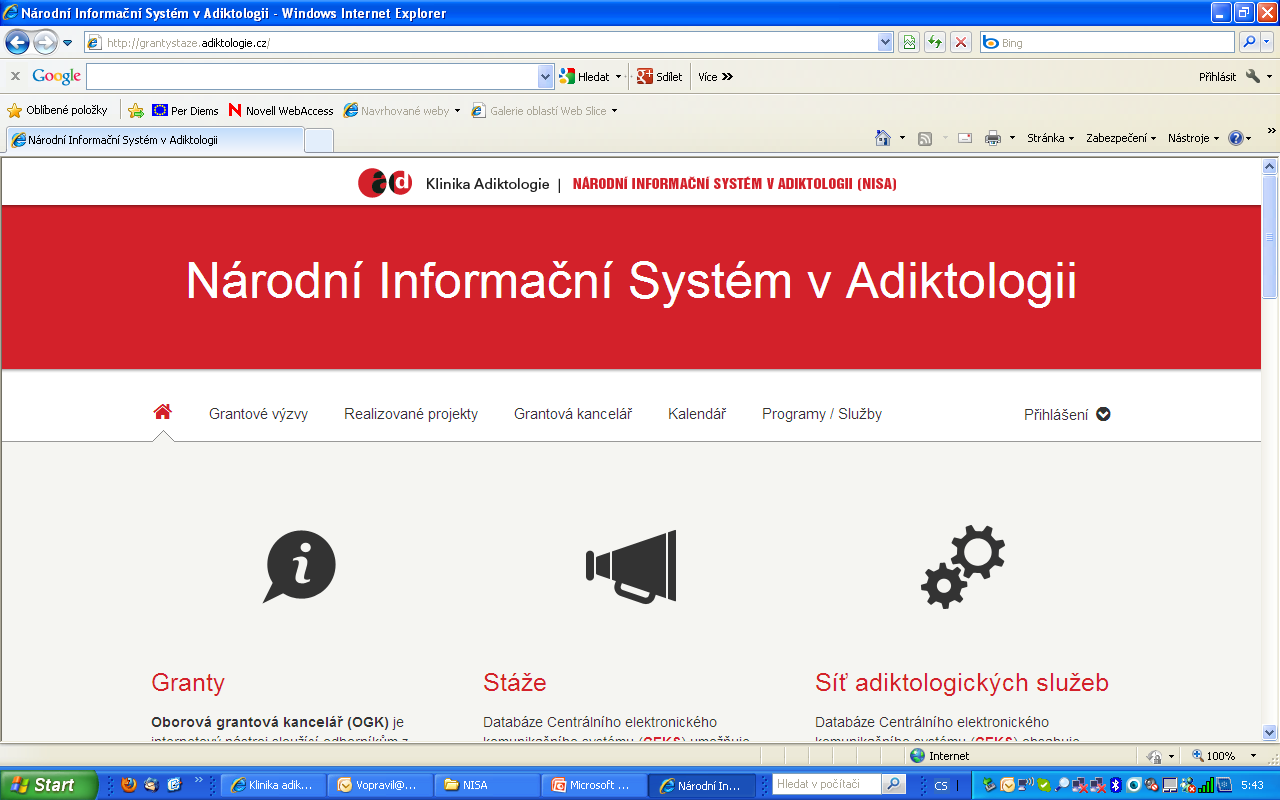Close the Google toolbar with the x
1280x800 pixels.
point(15,76)
